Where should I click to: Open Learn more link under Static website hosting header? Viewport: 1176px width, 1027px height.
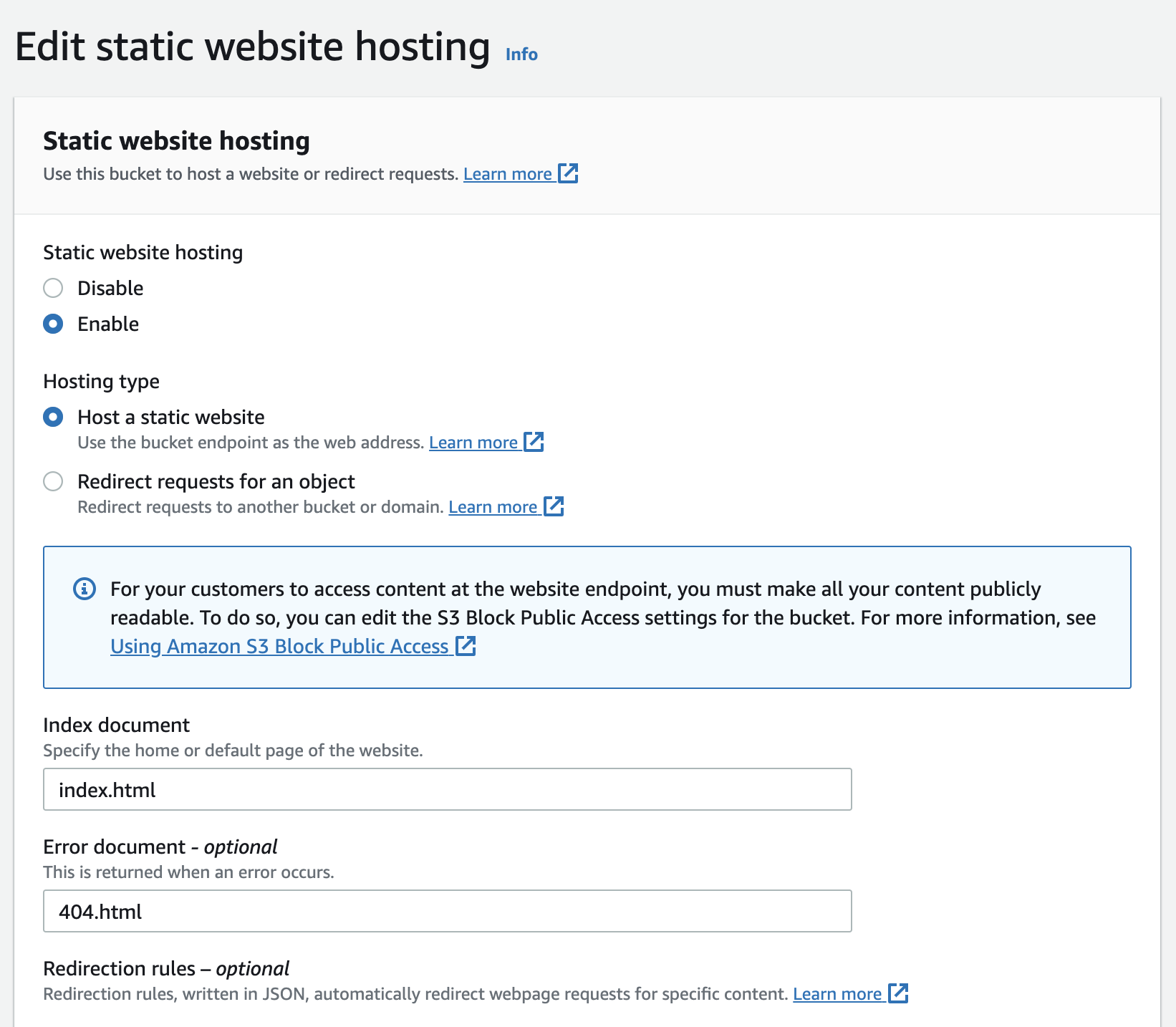[507, 174]
